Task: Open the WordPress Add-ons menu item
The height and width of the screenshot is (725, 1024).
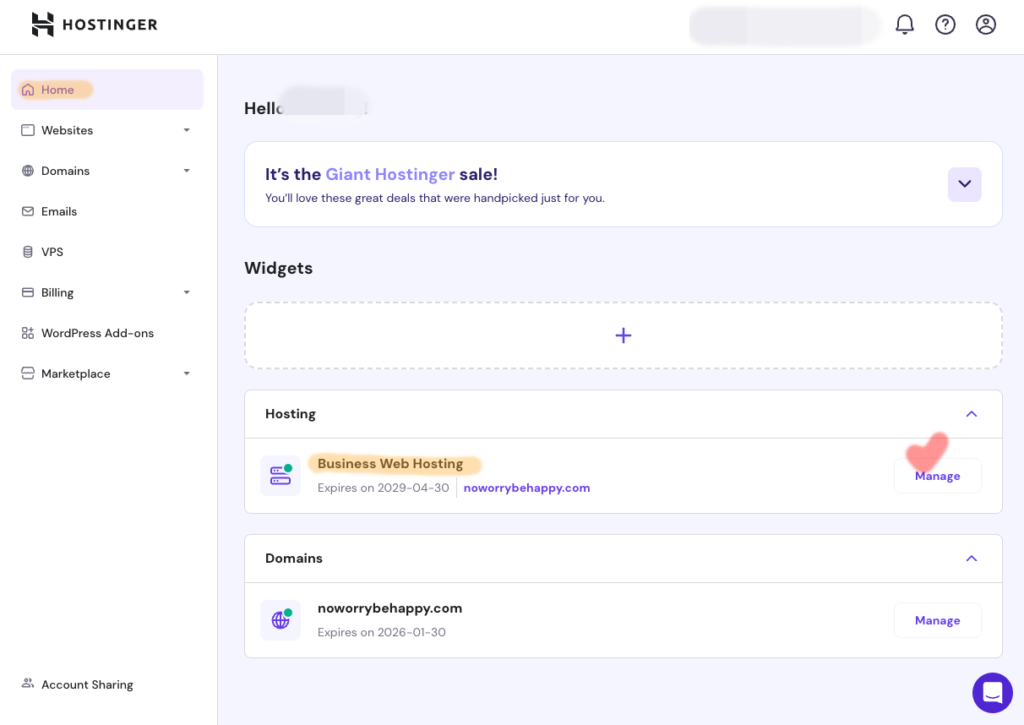Action: pos(107,333)
